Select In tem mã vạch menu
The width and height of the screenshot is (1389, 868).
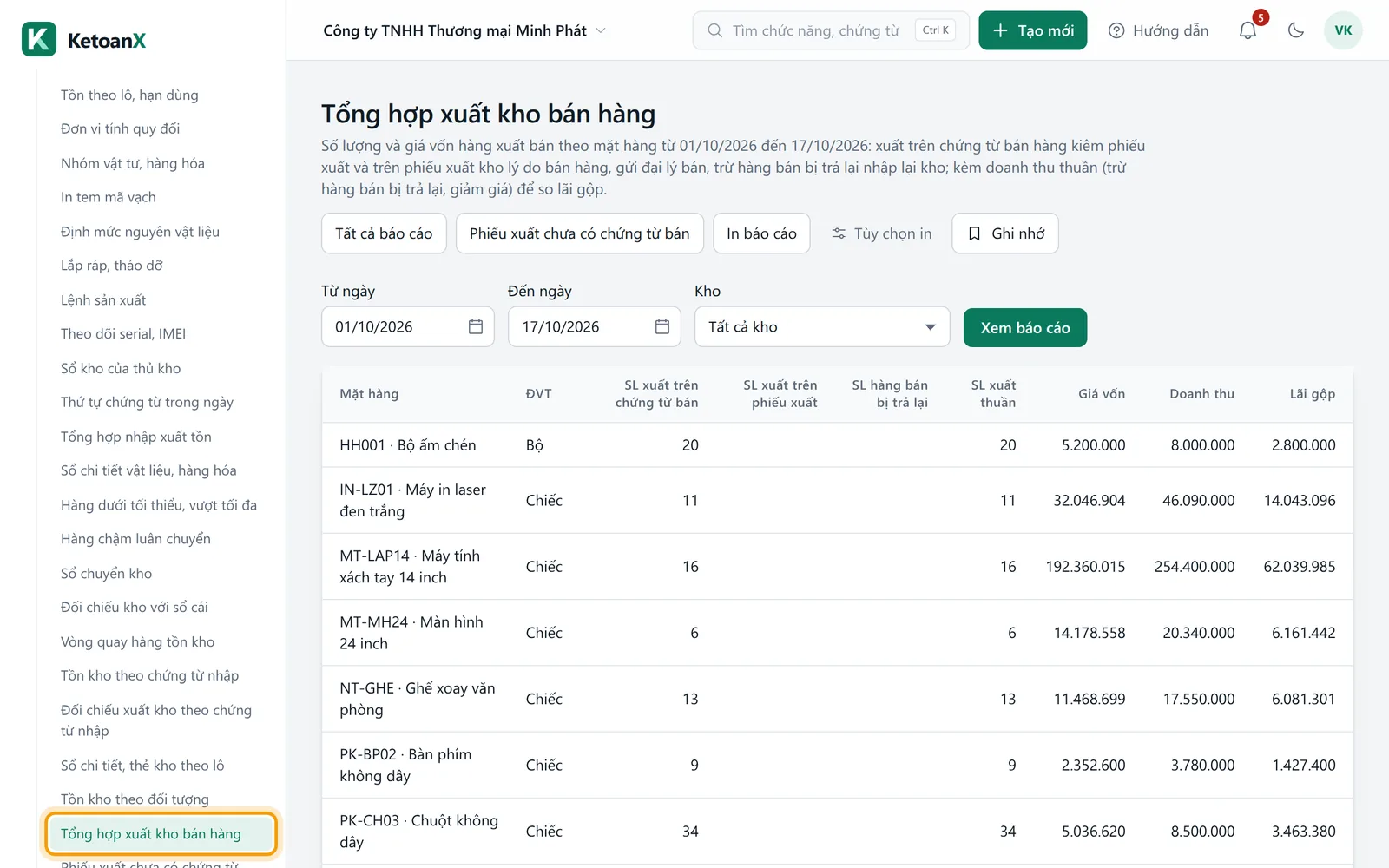point(109,197)
